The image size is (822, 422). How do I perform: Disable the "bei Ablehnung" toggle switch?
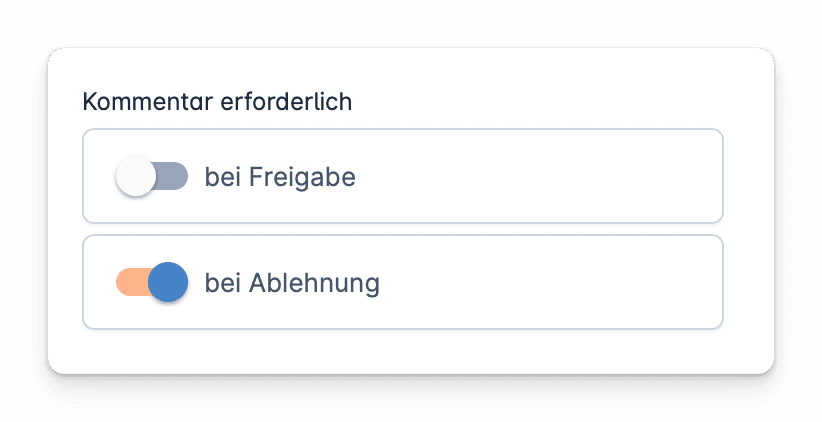coord(152,283)
